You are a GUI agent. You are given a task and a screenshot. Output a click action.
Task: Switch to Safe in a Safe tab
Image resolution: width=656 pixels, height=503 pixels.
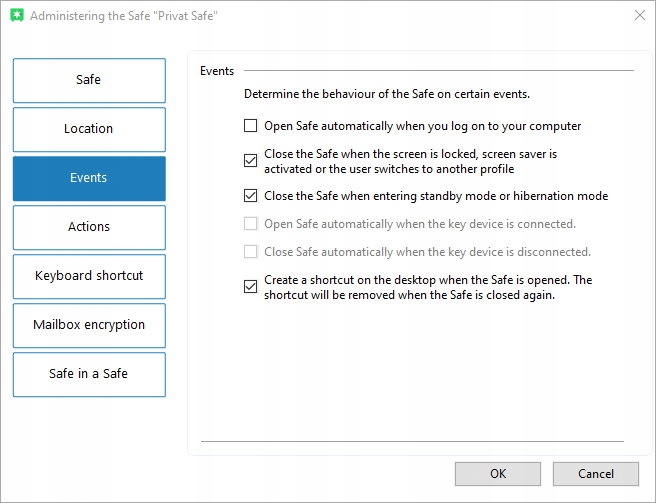pos(89,374)
